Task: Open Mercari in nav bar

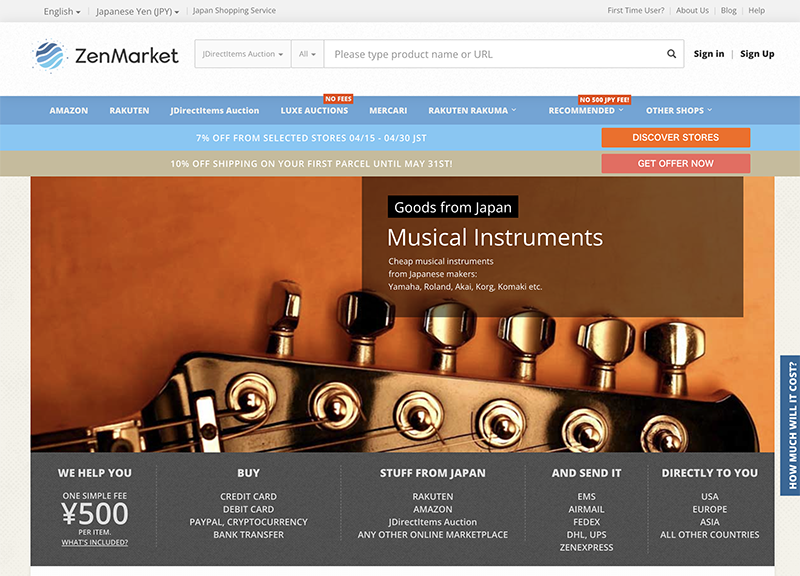Action: click(x=388, y=110)
